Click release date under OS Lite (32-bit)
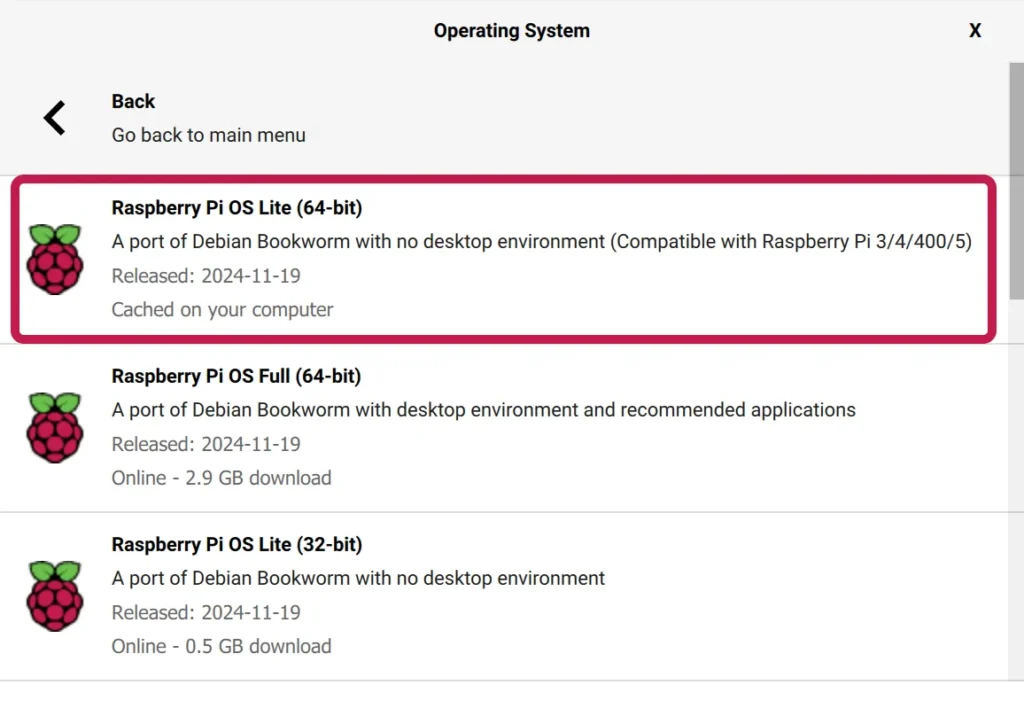The width and height of the screenshot is (1024, 708). (206, 613)
